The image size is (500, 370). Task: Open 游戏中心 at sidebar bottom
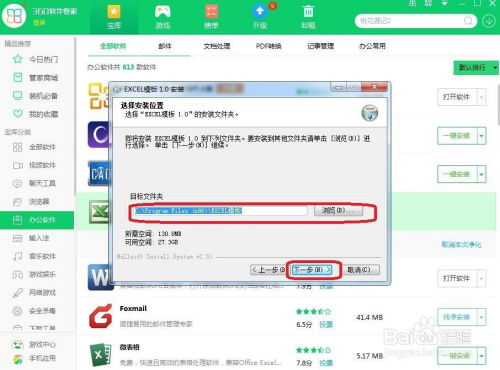(34, 344)
